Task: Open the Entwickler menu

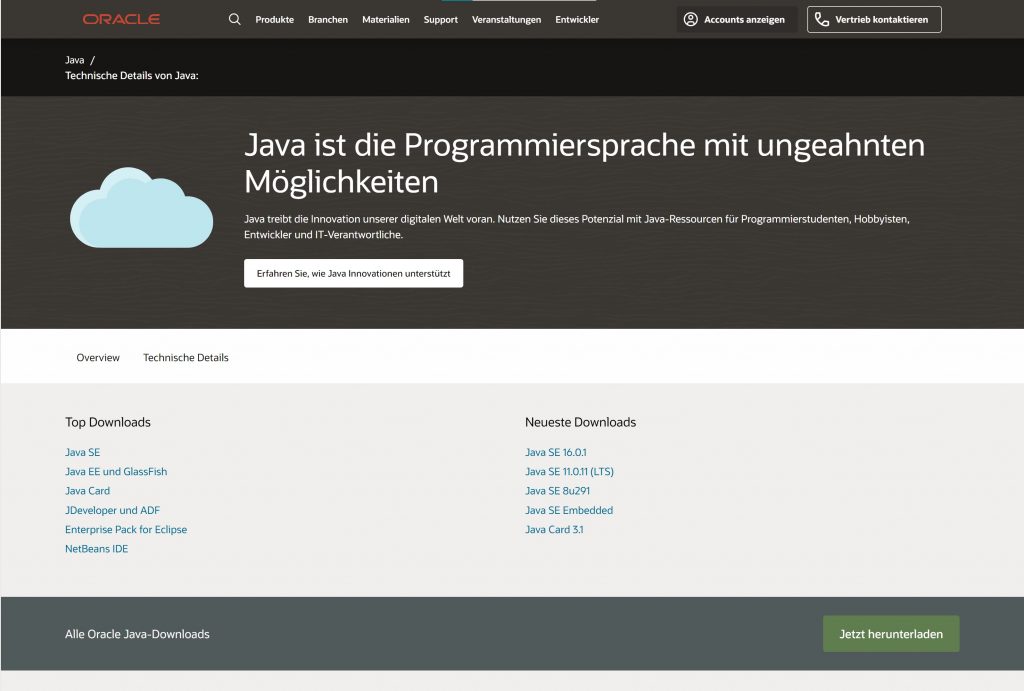Action: click(577, 20)
